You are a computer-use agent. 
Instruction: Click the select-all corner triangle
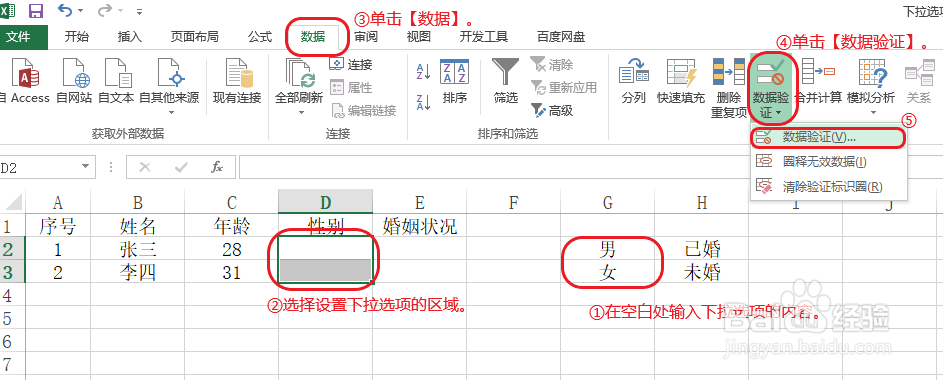(x=12, y=202)
